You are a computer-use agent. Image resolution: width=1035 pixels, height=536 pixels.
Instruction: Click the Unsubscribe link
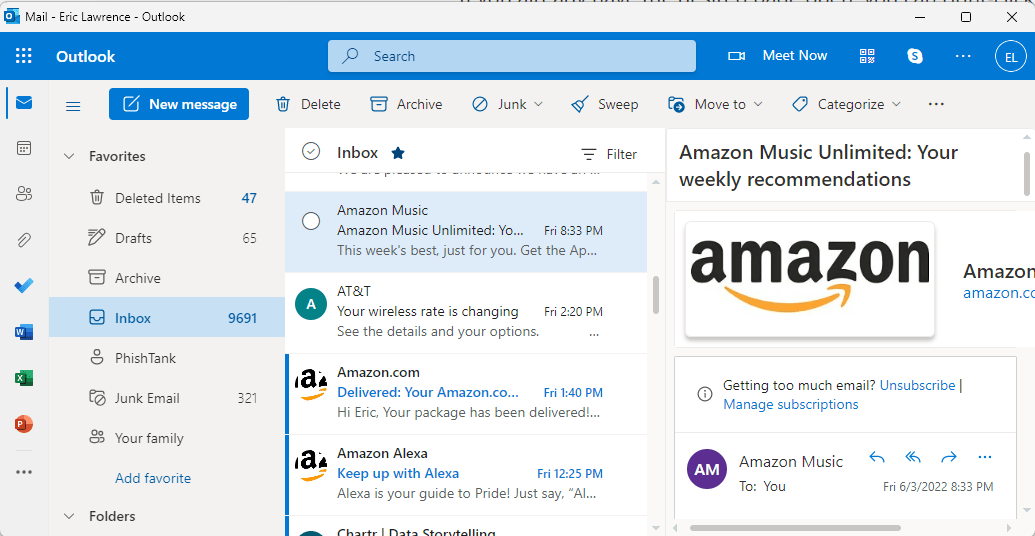[x=918, y=385]
